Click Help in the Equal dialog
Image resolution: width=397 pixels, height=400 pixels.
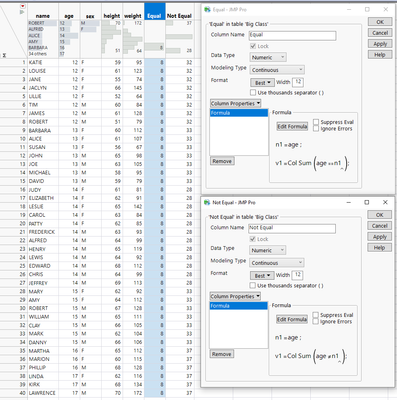380,55
